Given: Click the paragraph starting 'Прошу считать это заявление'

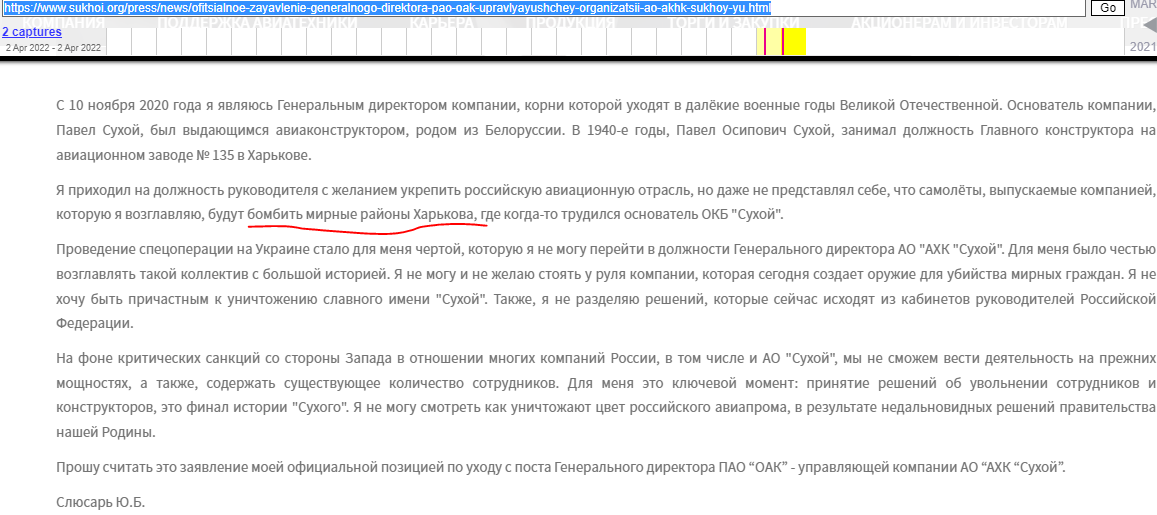Looking at the screenshot, I should tap(562, 467).
